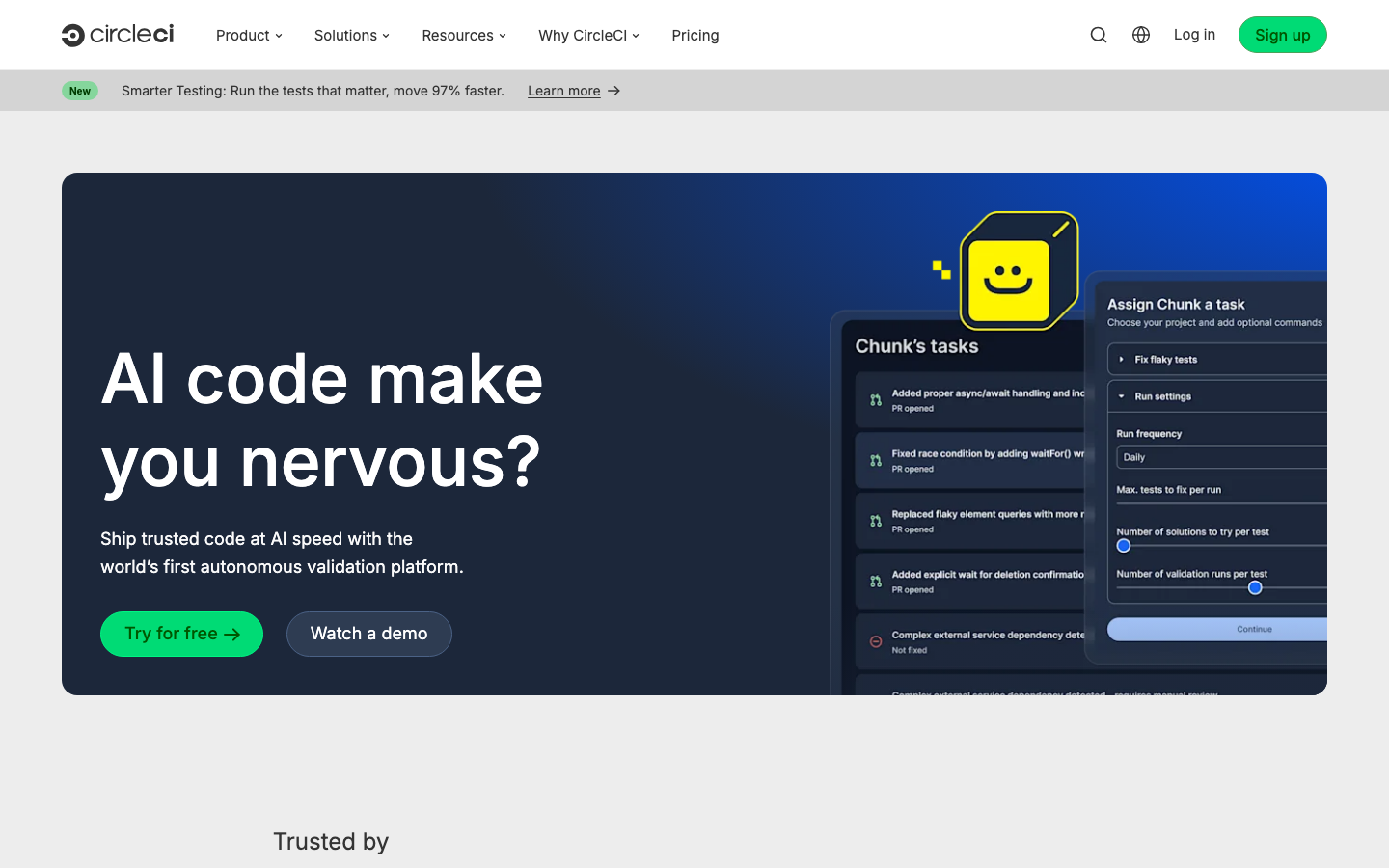Click the "Chunk's tasks" heading
The image size is (1389, 868).
tap(916, 346)
